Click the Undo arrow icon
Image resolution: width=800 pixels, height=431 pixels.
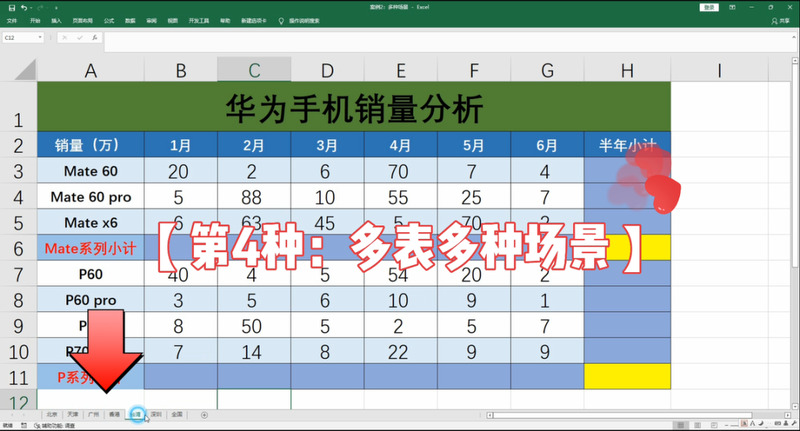[x=23, y=8]
